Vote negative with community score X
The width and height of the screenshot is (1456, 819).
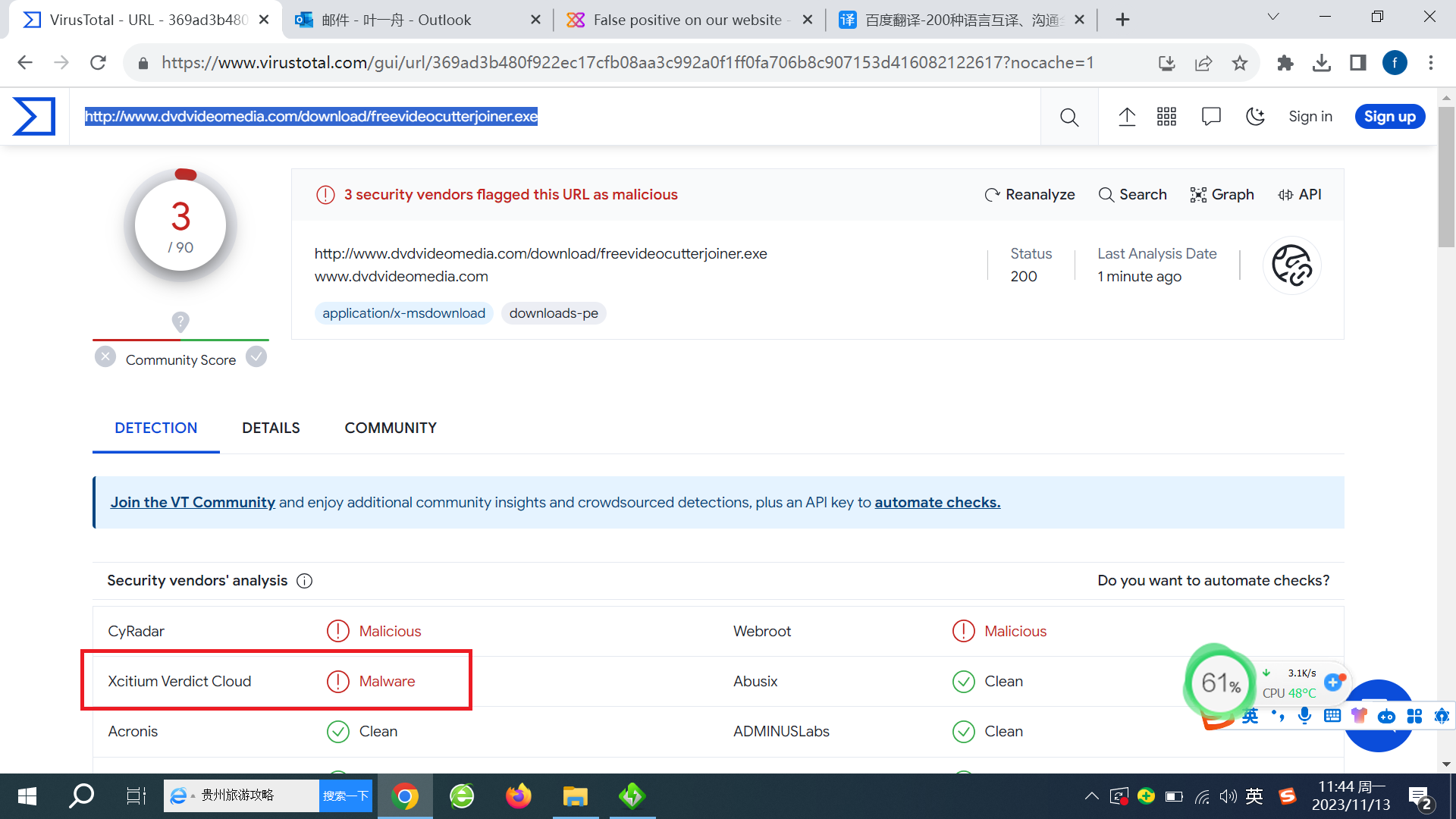(105, 356)
